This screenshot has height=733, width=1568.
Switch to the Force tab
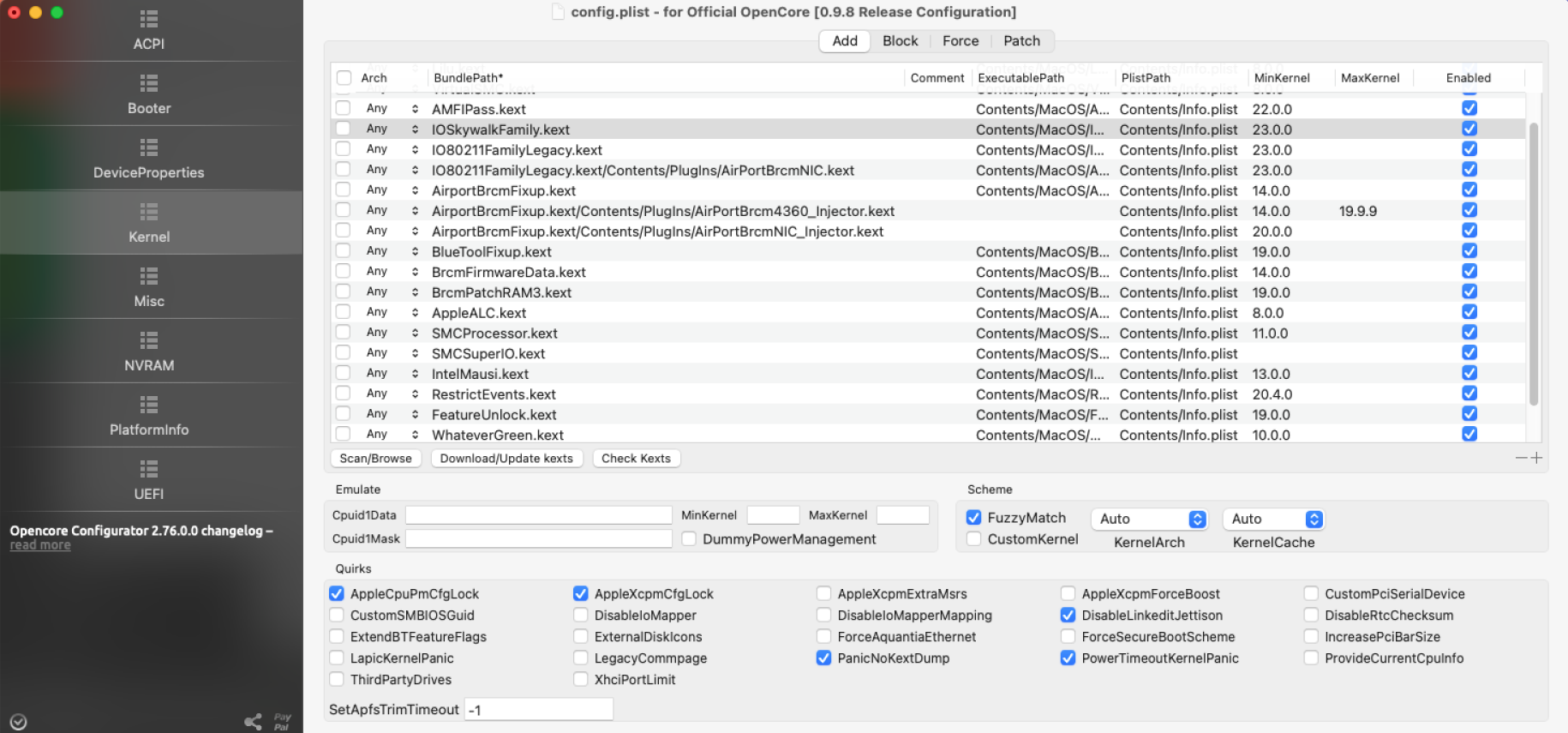click(961, 41)
